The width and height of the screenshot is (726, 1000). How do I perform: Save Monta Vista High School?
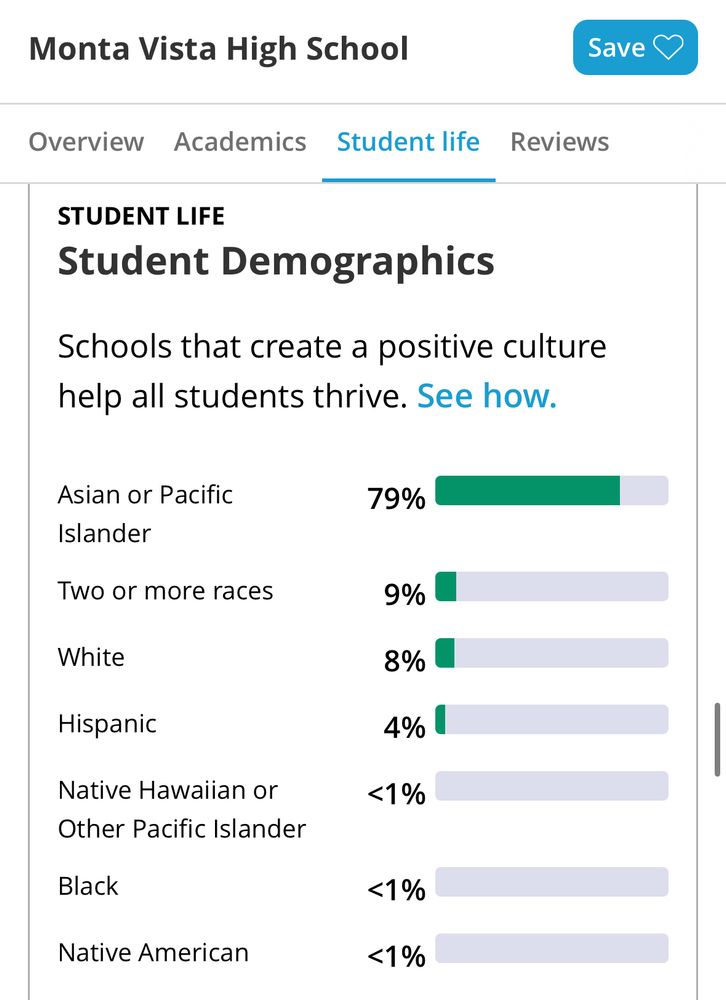point(635,47)
